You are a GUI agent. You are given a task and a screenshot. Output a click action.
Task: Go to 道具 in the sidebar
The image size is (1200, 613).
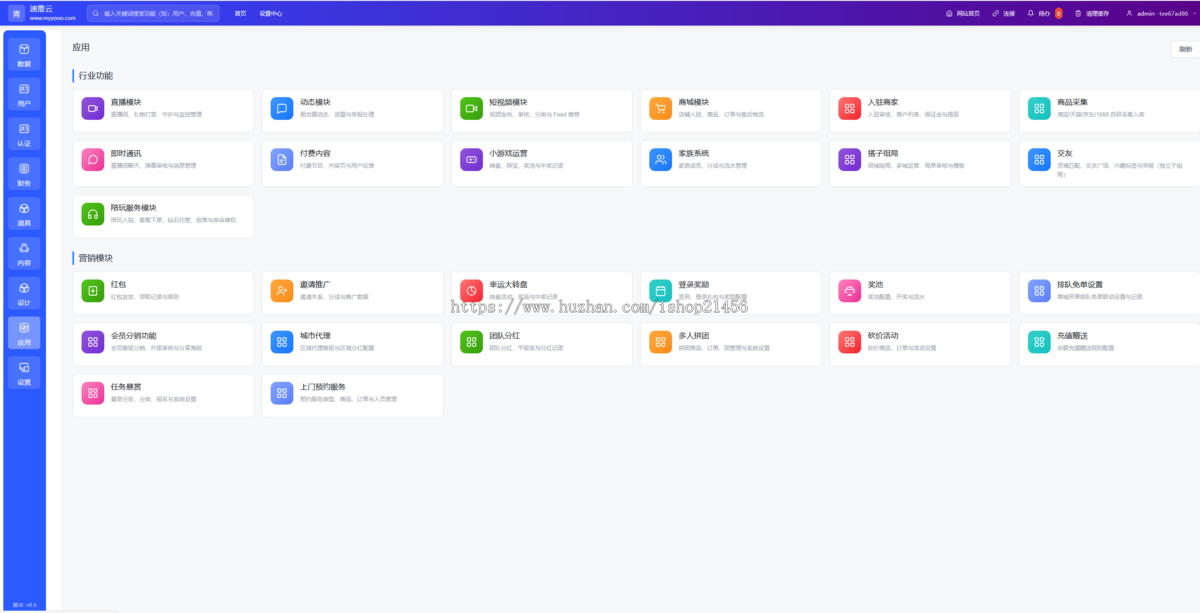[24, 214]
